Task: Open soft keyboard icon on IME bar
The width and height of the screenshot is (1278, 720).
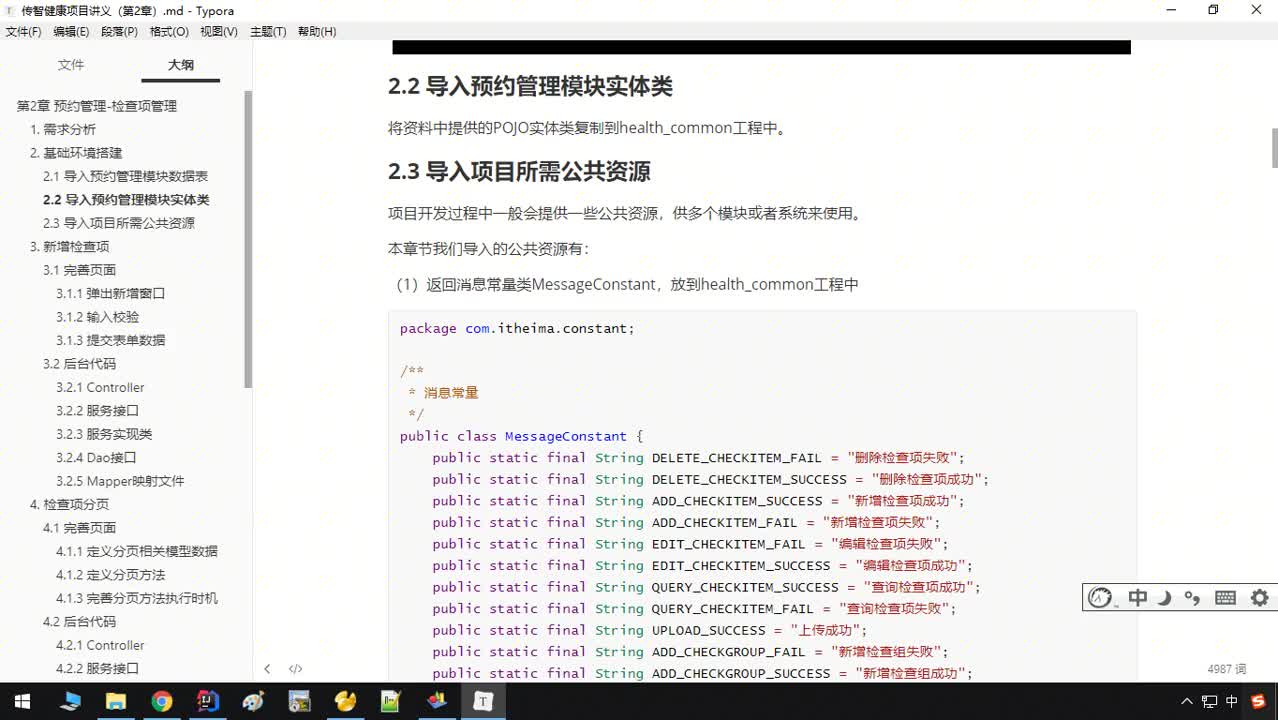Action: pyautogui.click(x=1225, y=598)
